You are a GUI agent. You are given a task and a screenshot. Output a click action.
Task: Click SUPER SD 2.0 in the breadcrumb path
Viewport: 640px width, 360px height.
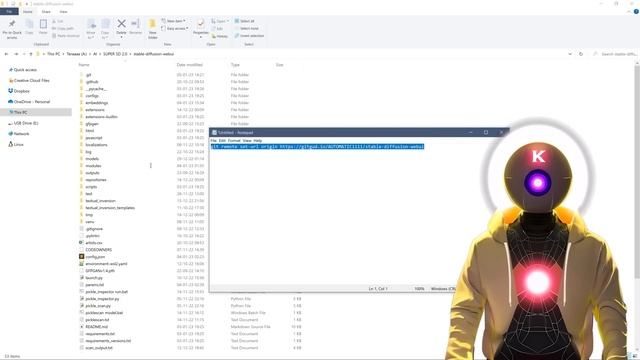click(x=115, y=54)
